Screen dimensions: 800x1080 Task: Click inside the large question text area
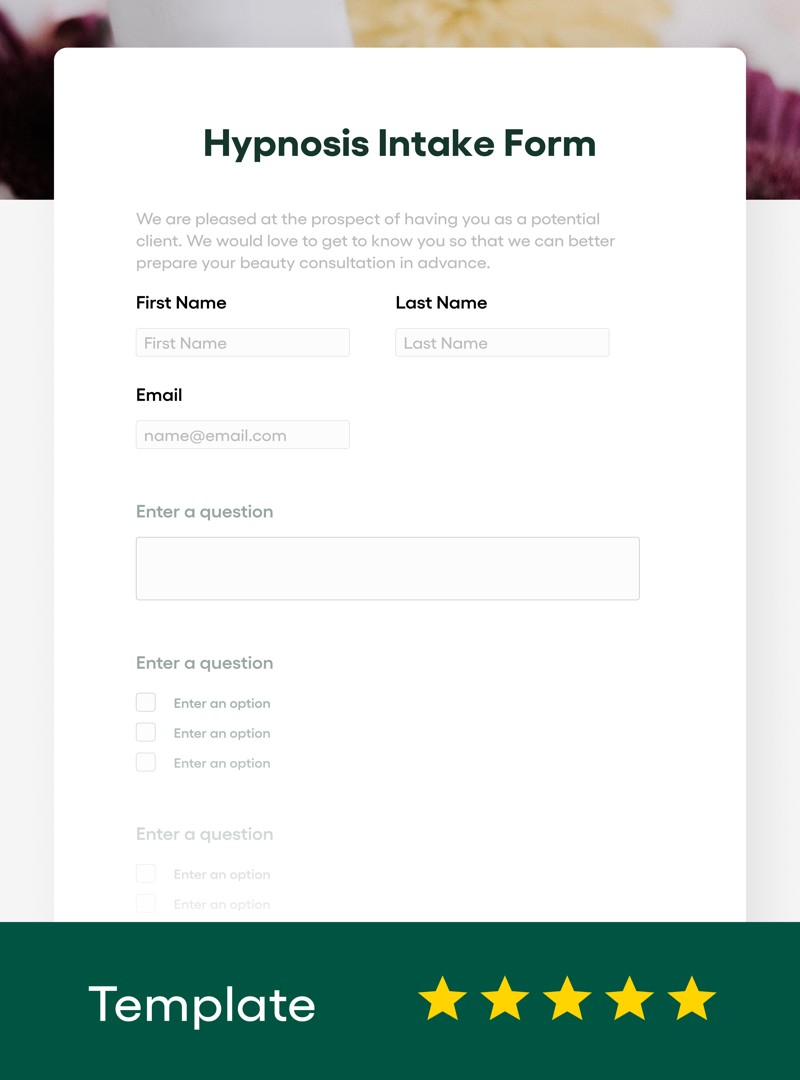pyautogui.click(x=388, y=567)
